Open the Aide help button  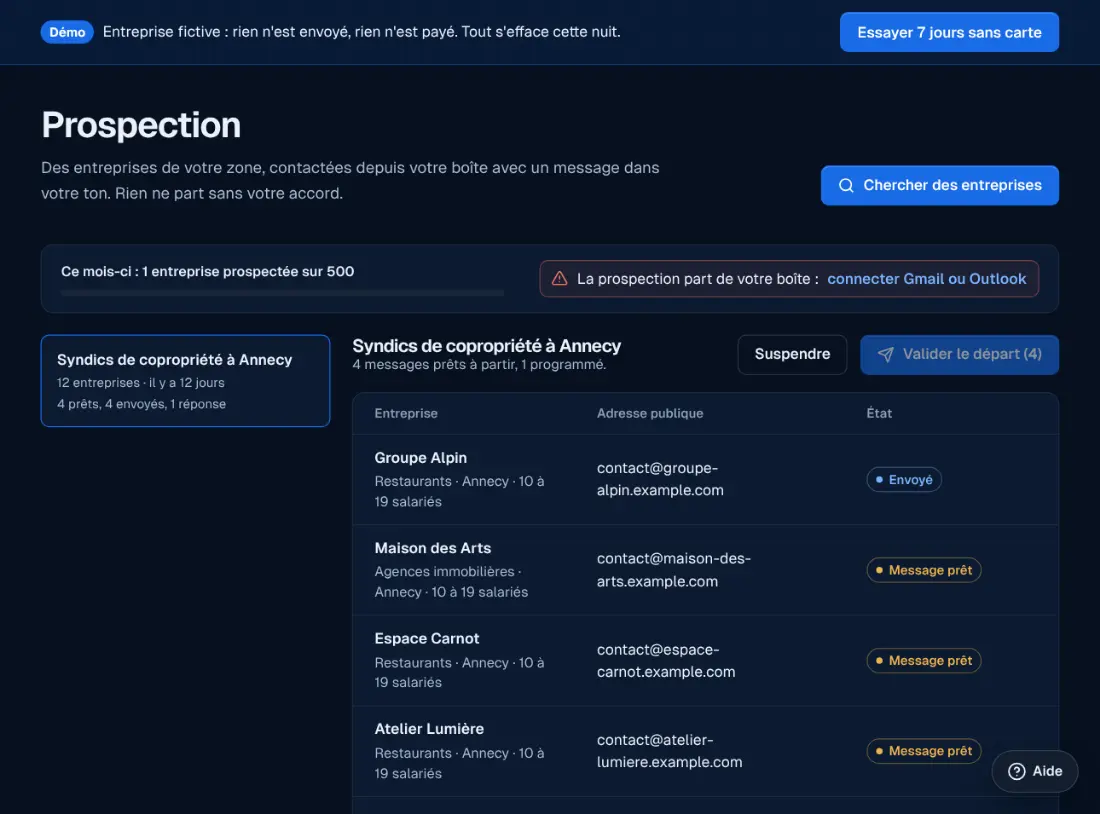tap(1035, 771)
